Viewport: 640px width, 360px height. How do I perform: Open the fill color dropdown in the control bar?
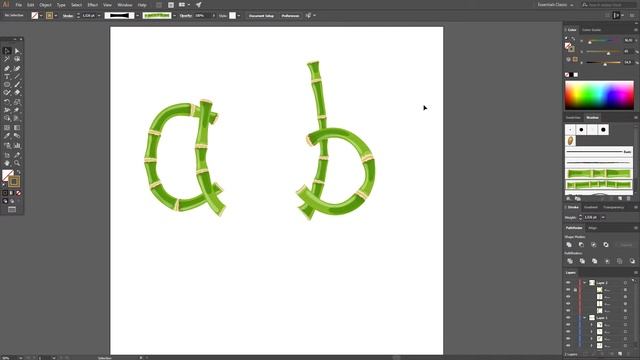(41, 16)
